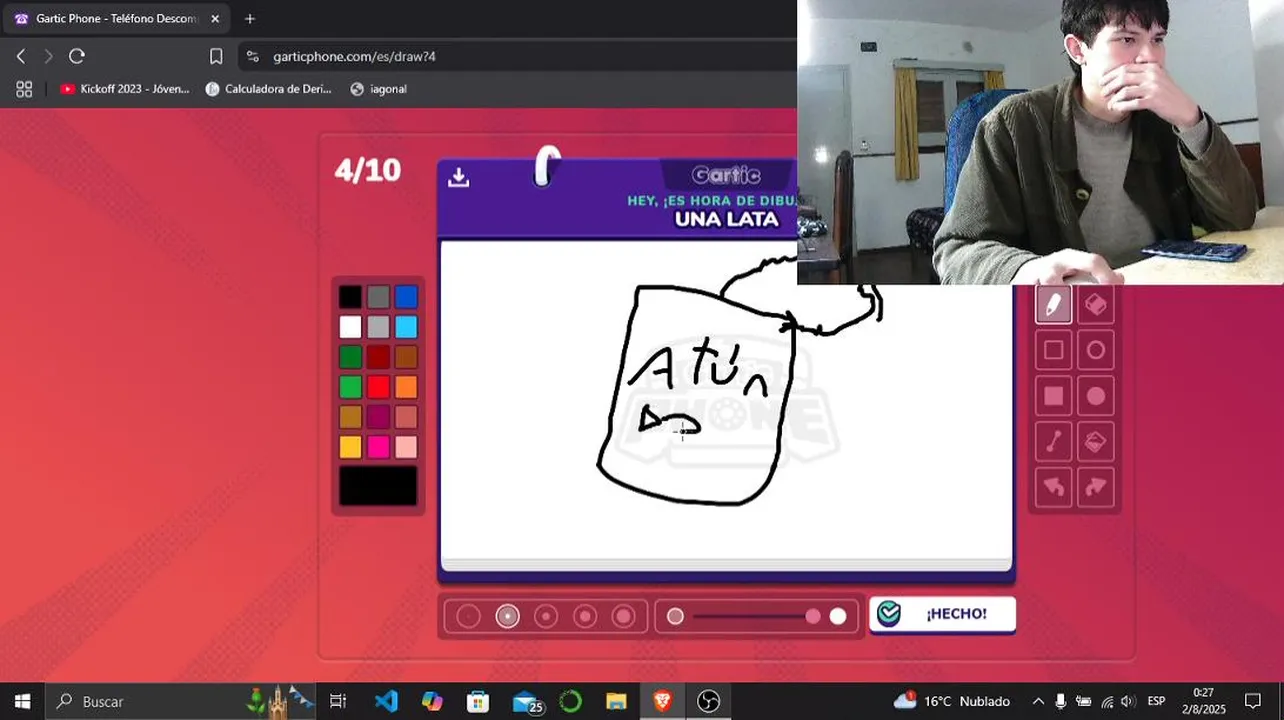The image size is (1284, 720).
Task: Open the current color picker box
Action: pyautogui.click(x=378, y=486)
